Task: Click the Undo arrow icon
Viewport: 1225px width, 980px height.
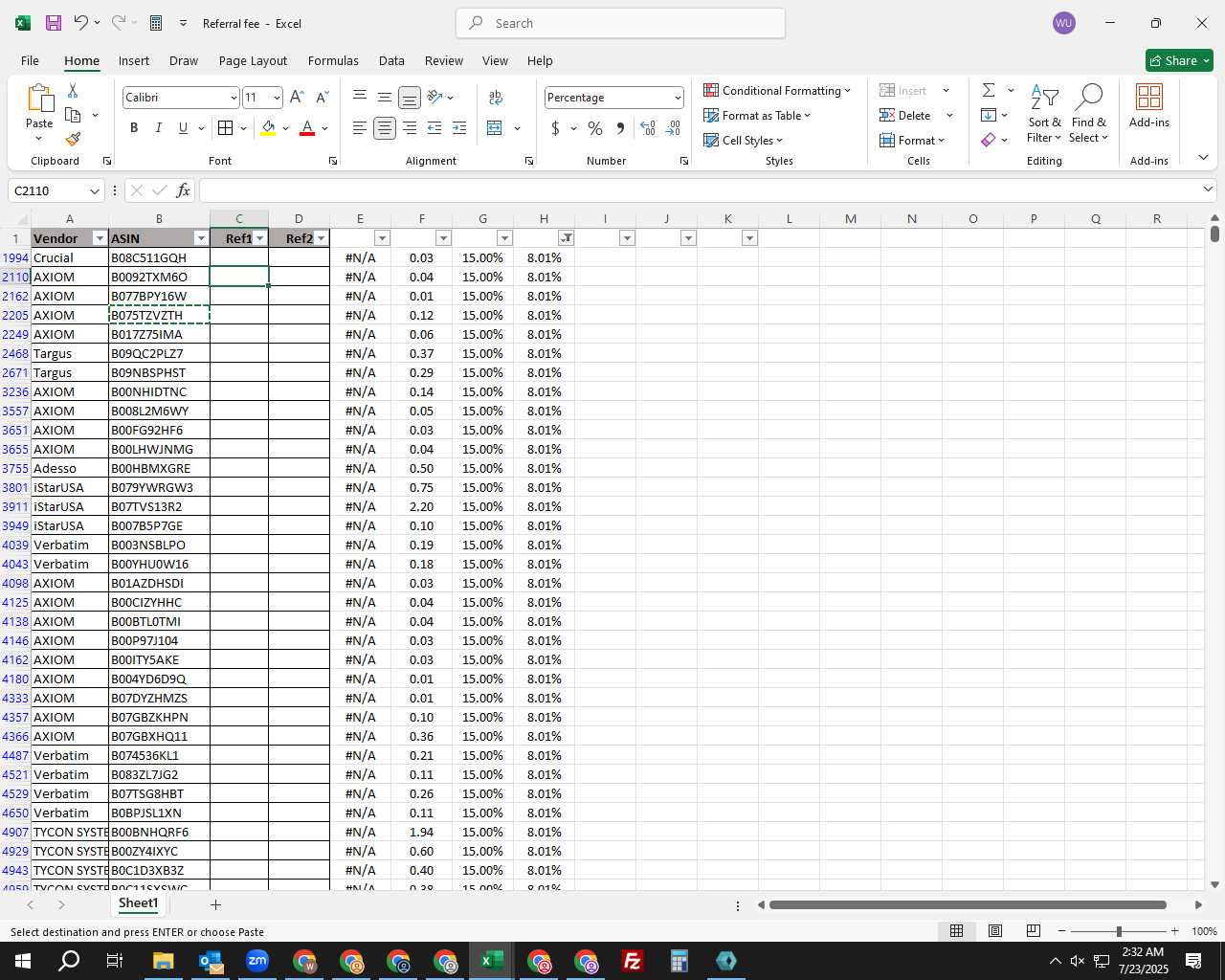Action: coord(81,23)
